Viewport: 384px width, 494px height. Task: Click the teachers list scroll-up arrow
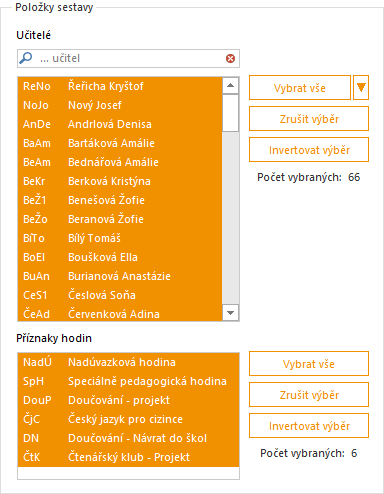click(x=230, y=86)
